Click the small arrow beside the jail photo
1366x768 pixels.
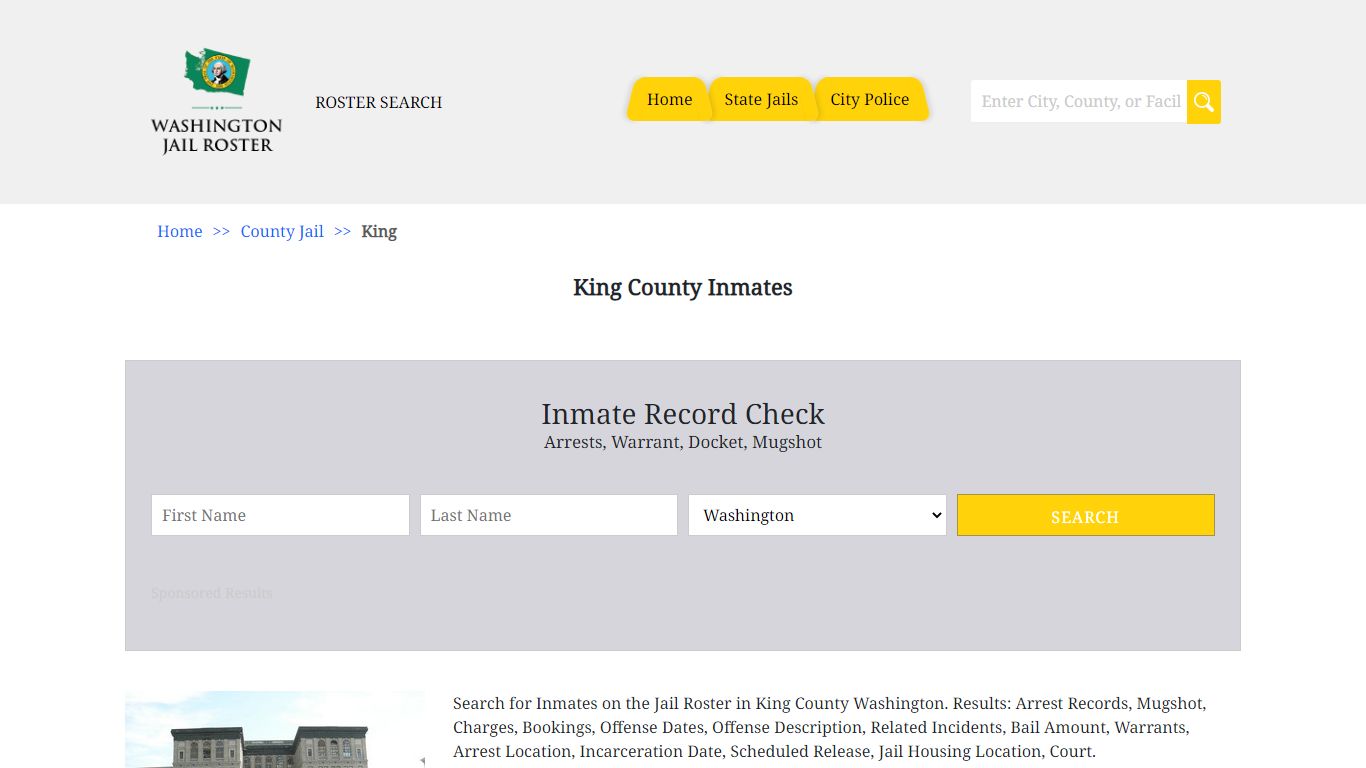(x=422, y=761)
